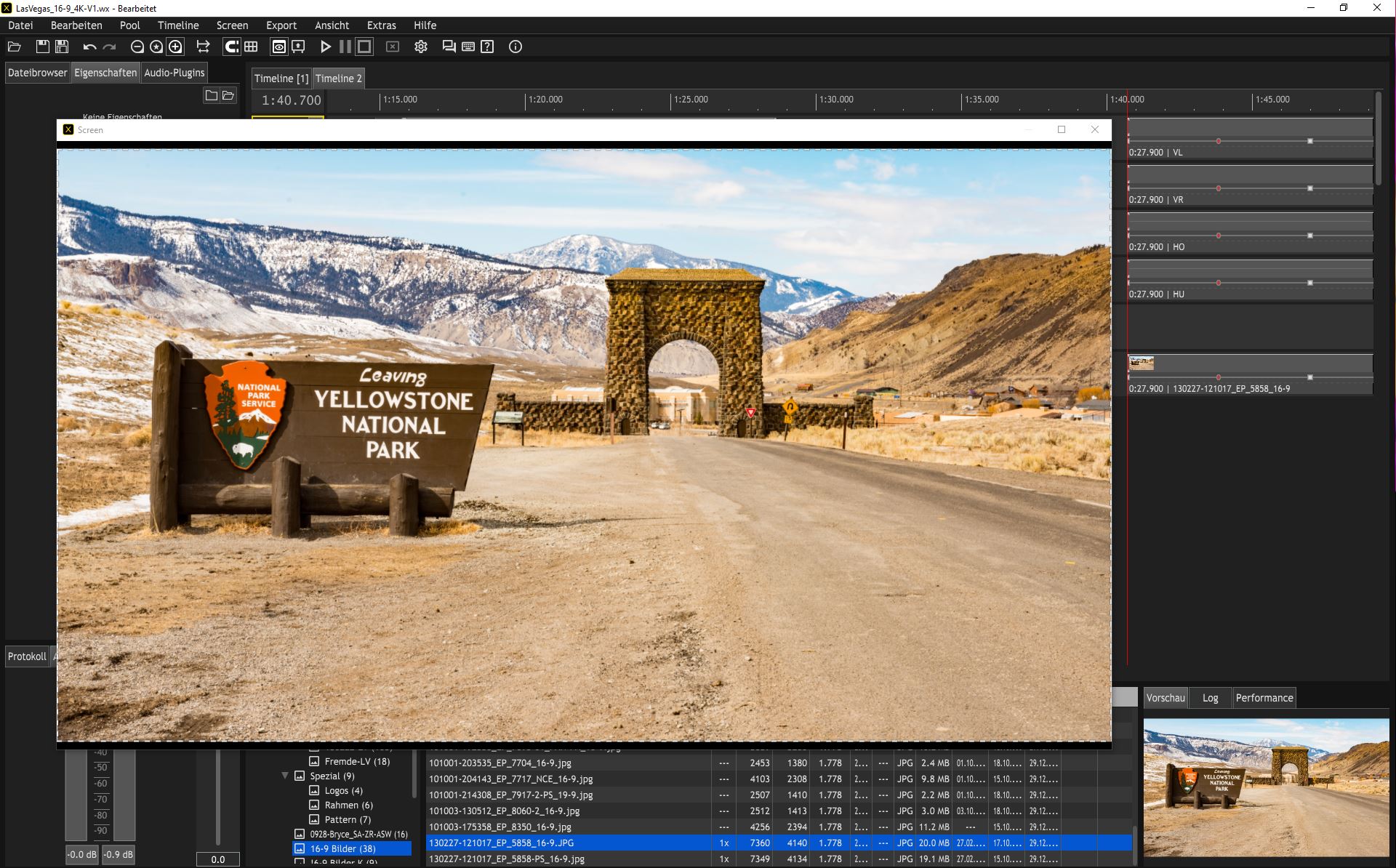Screen dimensions: 1396x868
Task: Click the 1:30.000 mark on timeline ruler
Action: [x=836, y=100]
